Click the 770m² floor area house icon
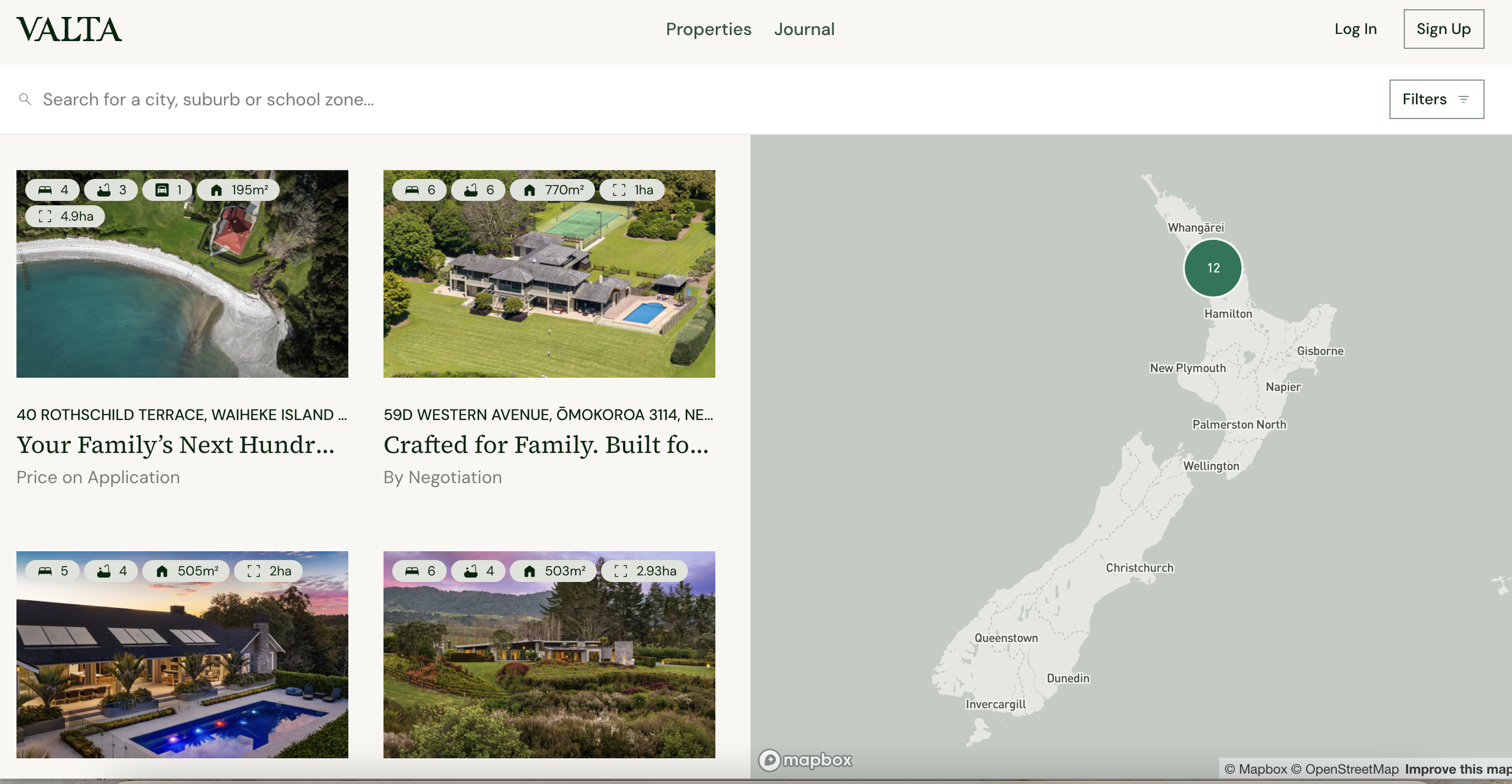The height and width of the screenshot is (784, 1512). point(529,190)
